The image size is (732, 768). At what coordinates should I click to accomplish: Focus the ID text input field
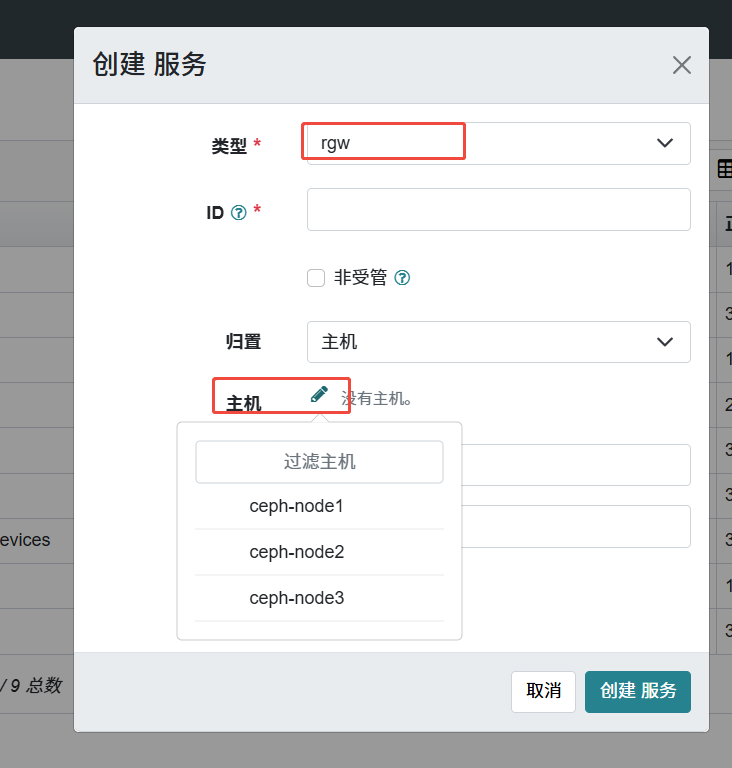[x=499, y=210]
